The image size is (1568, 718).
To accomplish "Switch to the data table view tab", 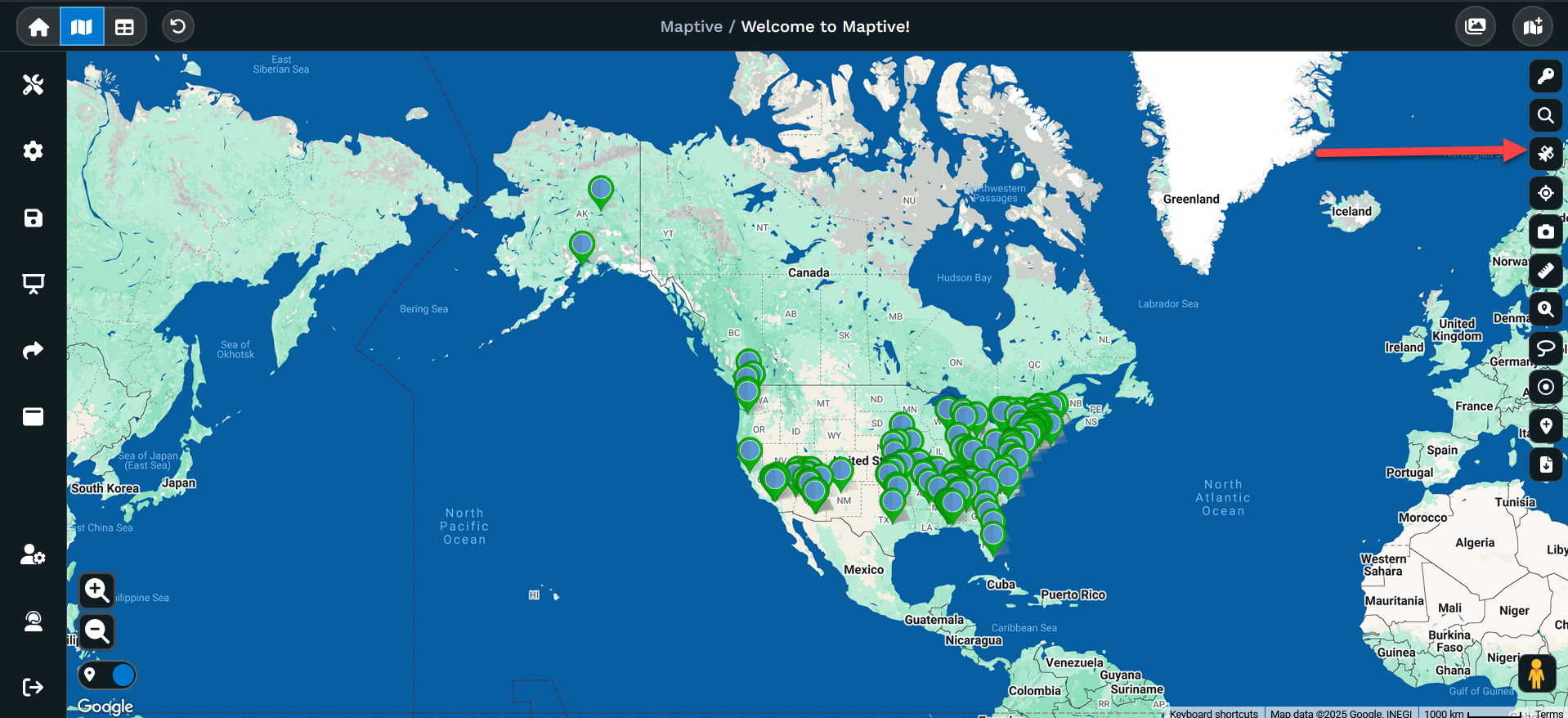I will (x=124, y=27).
